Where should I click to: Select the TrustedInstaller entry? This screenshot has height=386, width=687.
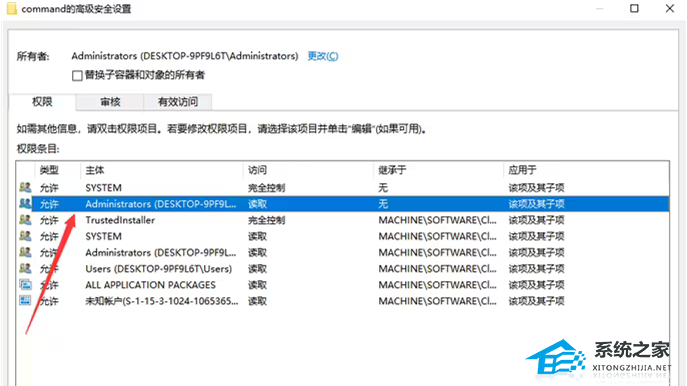[x=344, y=220]
